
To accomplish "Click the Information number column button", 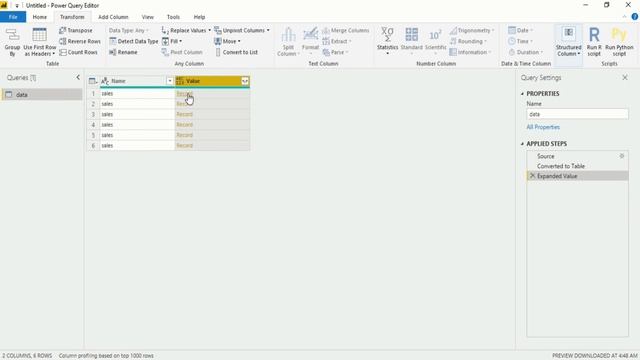I will pyautogui.click(x=470, y=52).
